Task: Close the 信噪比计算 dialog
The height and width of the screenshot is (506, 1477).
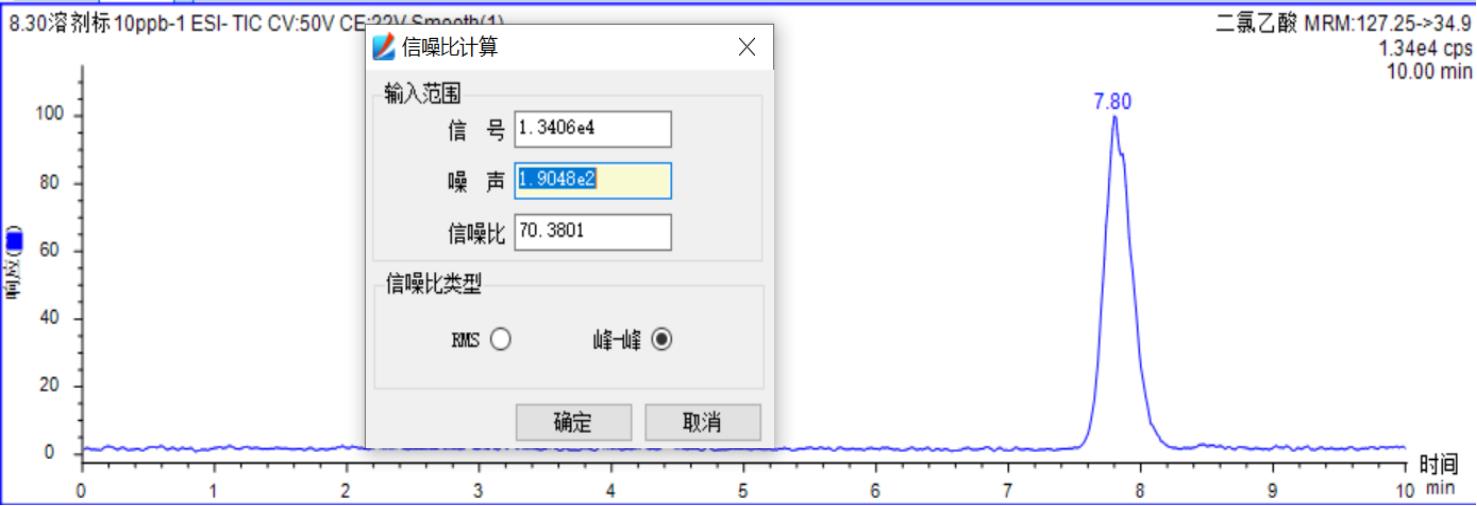Action: point(745,48)
